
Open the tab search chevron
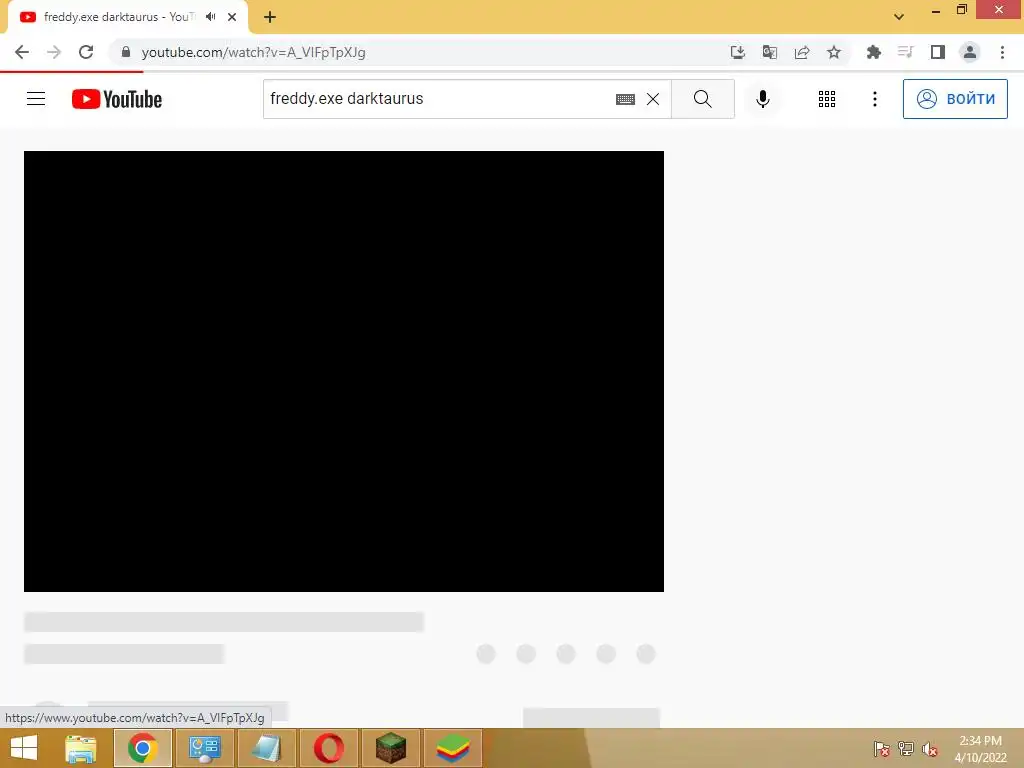899,17
